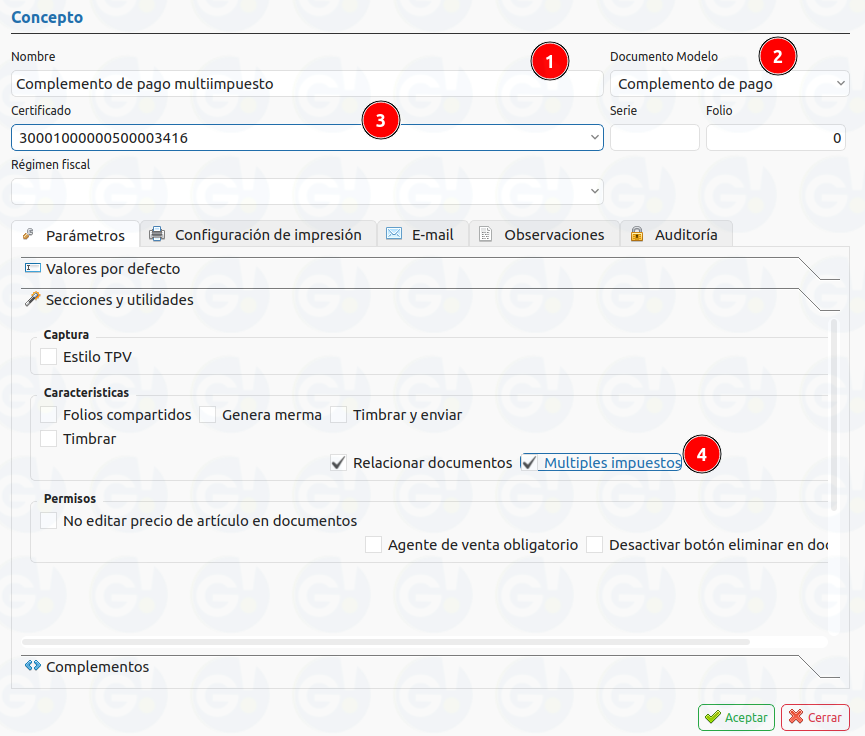
Task: Click the red X icon on Cerrar
Action: click(x=795, y=717)
